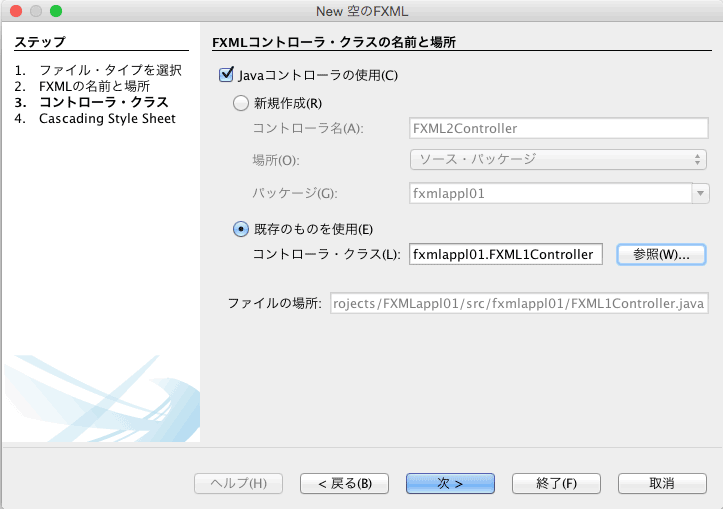
Task: Expand the パッケージ combo box arrow
Action: [x=700, y=193]
